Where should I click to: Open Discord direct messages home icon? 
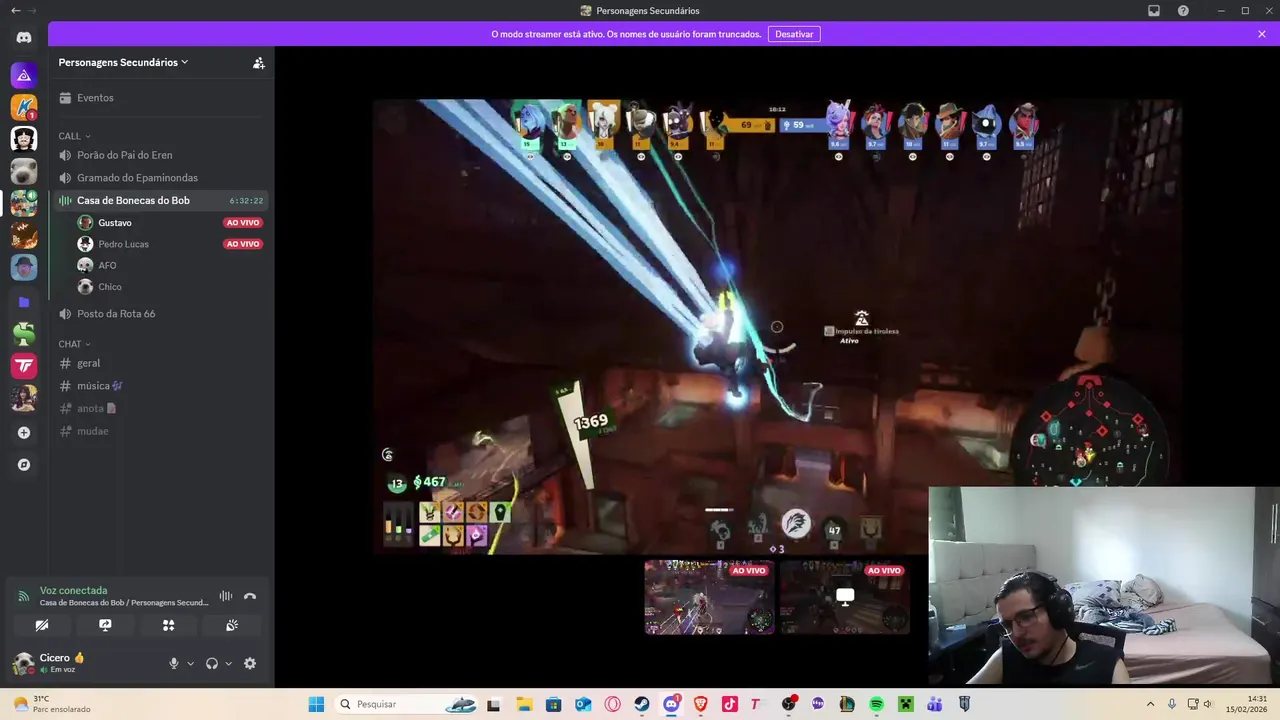coord(24,38)
